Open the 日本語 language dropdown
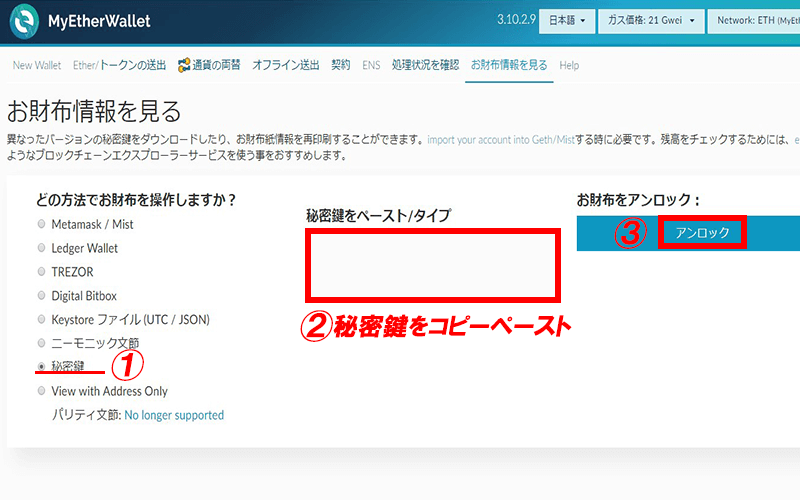 [567, 21]
